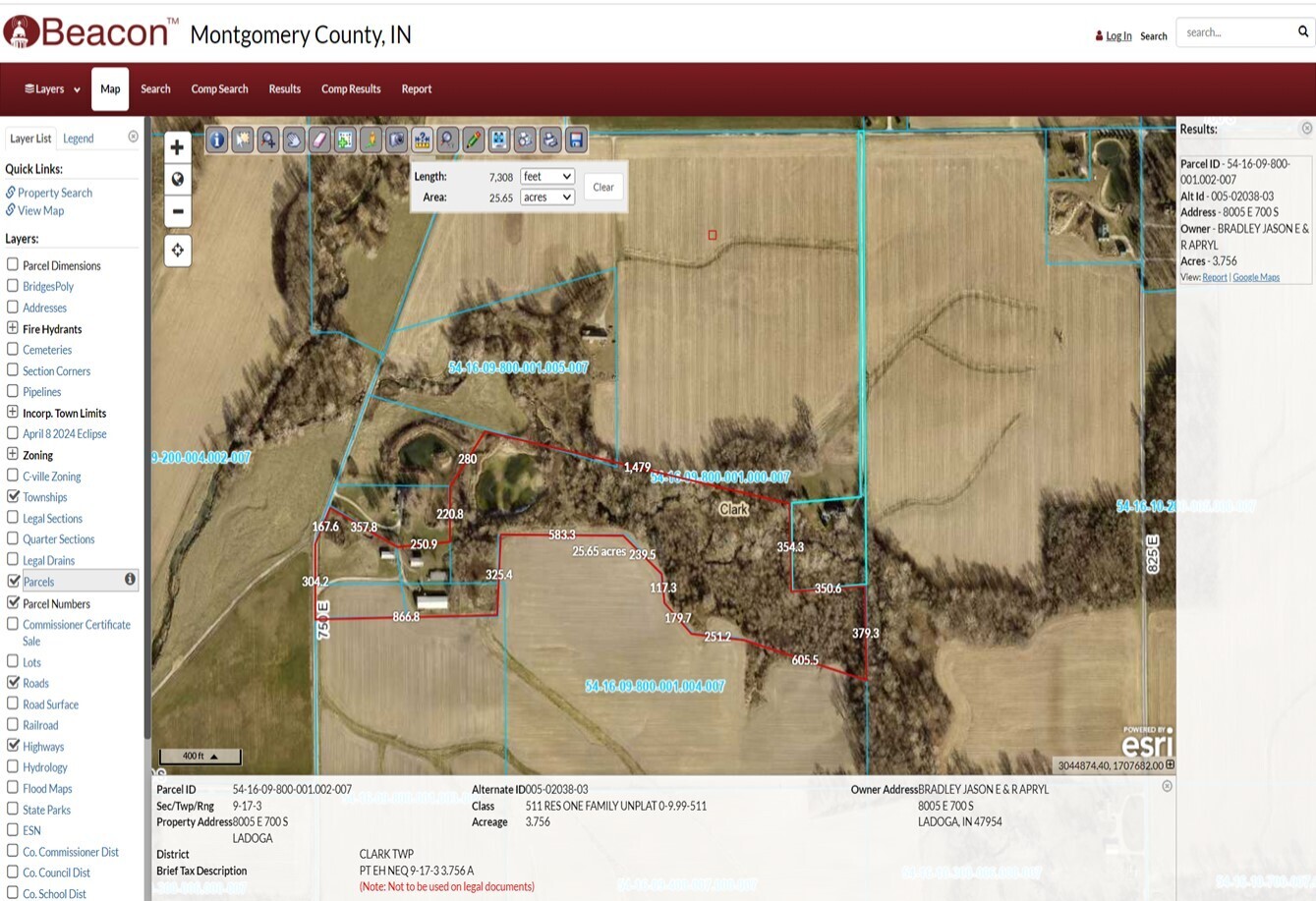Open the Comp Search tab
Image resolution: width=1316 pixels, height=901 pixels.
219,88
